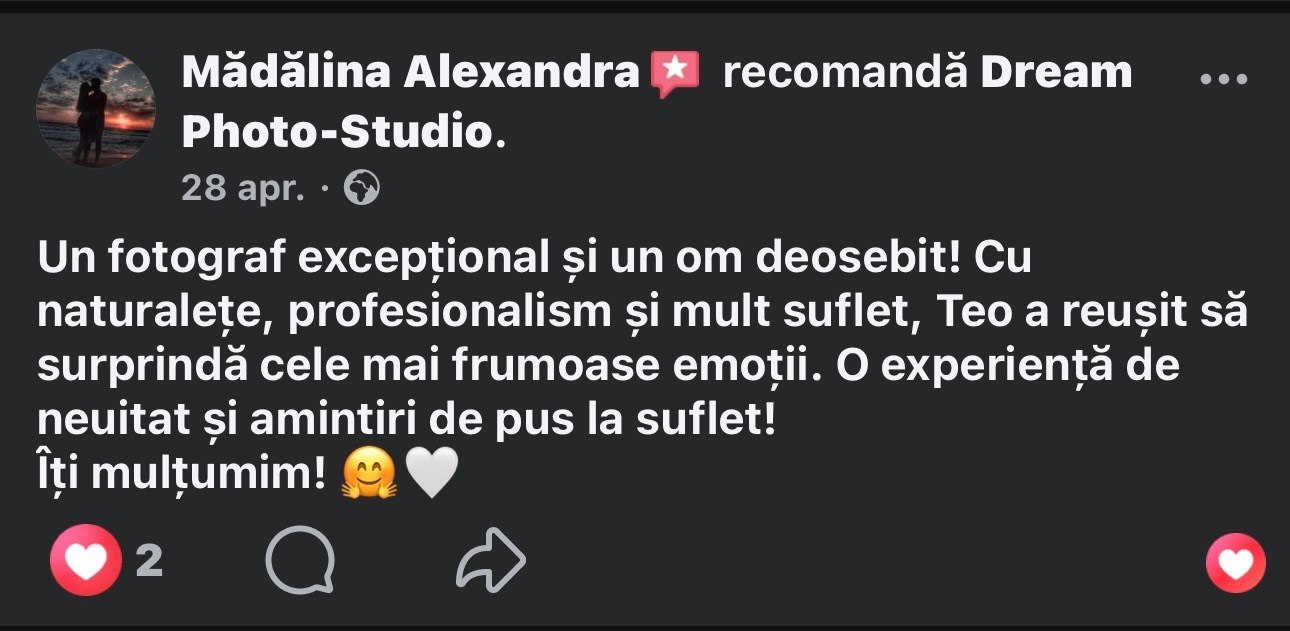Click the 28 apr. timestamp link
This screenshot has width=1290, height=631.
(245, 186)
